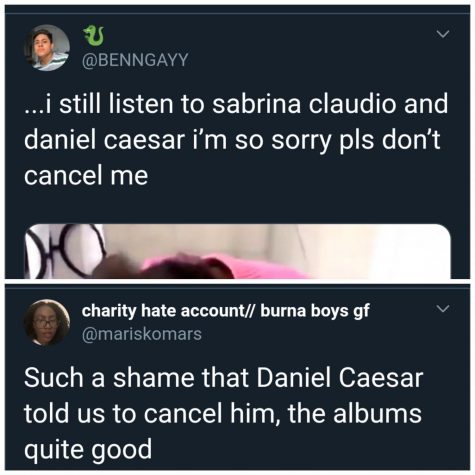Image resolution: width=475 pixels, height=475 pixels.
Task: Click the "quite good" text line
Action: click(x=88, y=450)
